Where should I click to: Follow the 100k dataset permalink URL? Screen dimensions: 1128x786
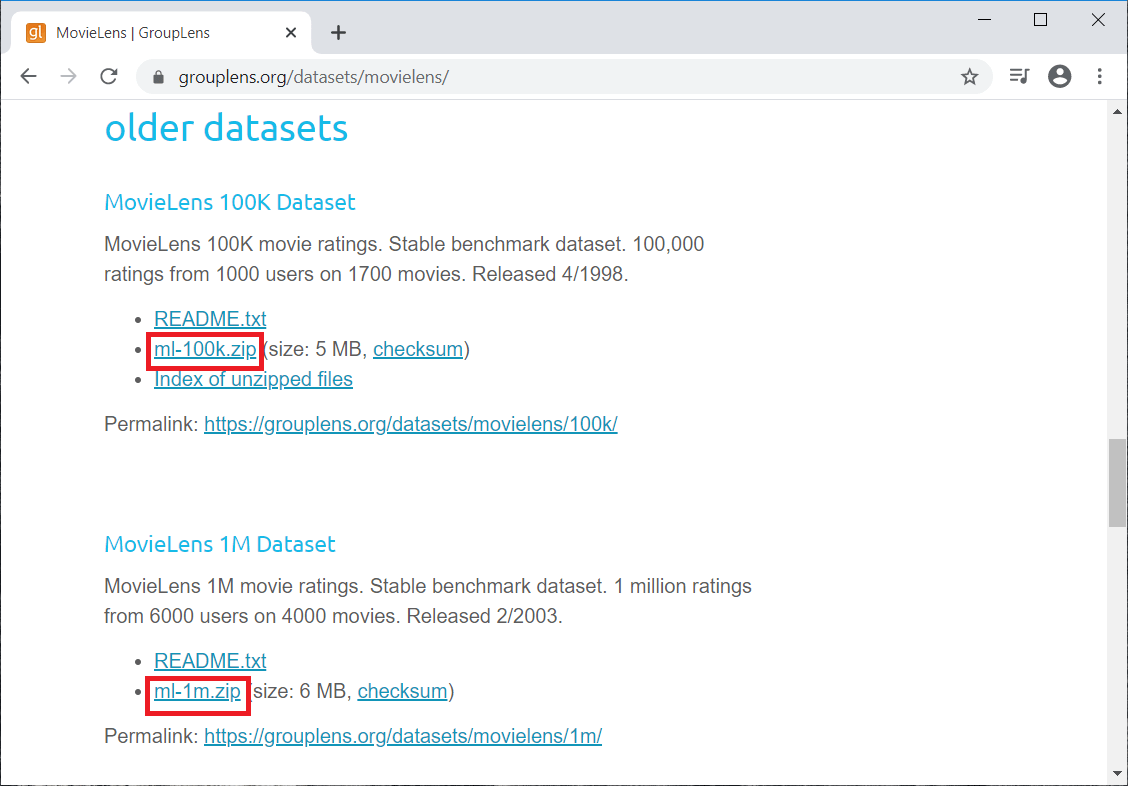point(410,424)
